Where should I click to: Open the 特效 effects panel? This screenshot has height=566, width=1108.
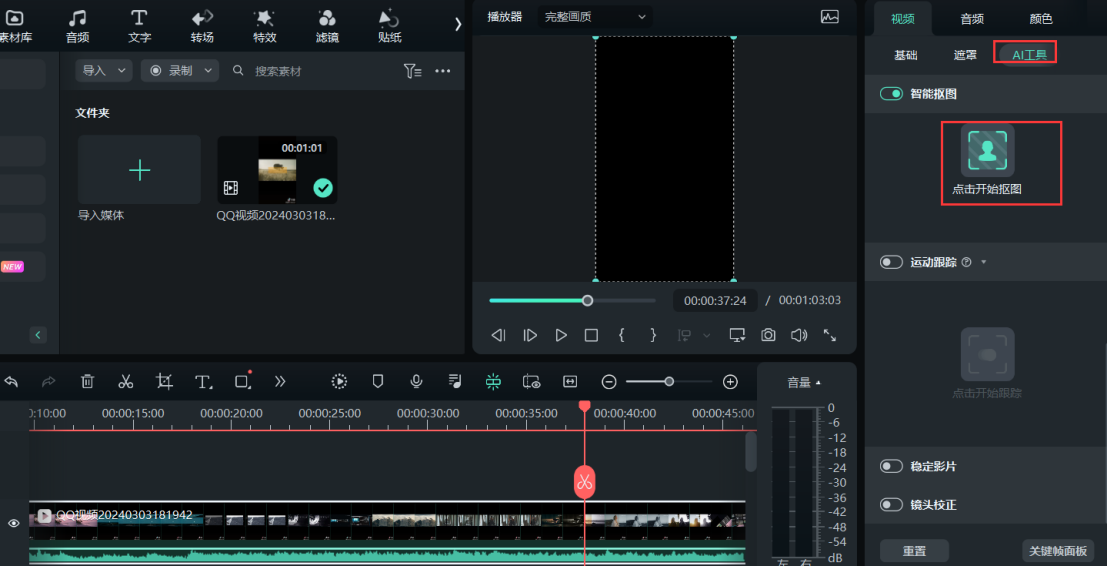coord(264,26)
